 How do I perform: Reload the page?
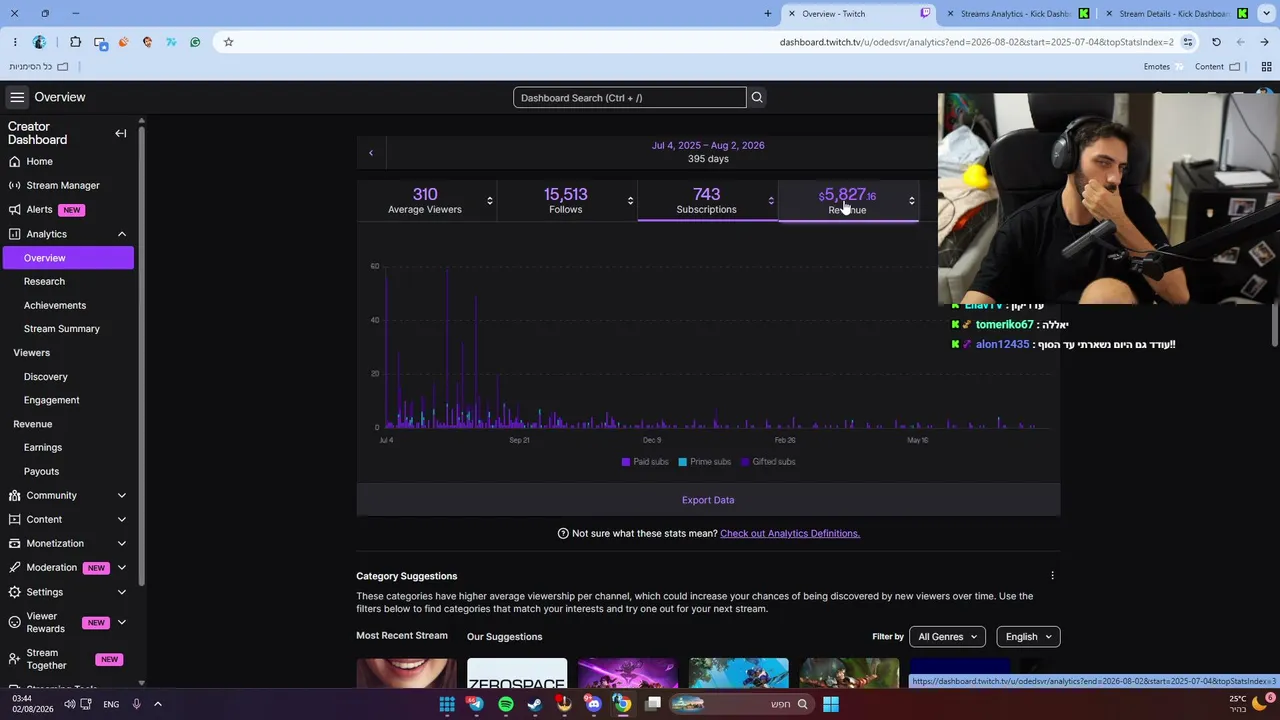tap(1216, 42)
